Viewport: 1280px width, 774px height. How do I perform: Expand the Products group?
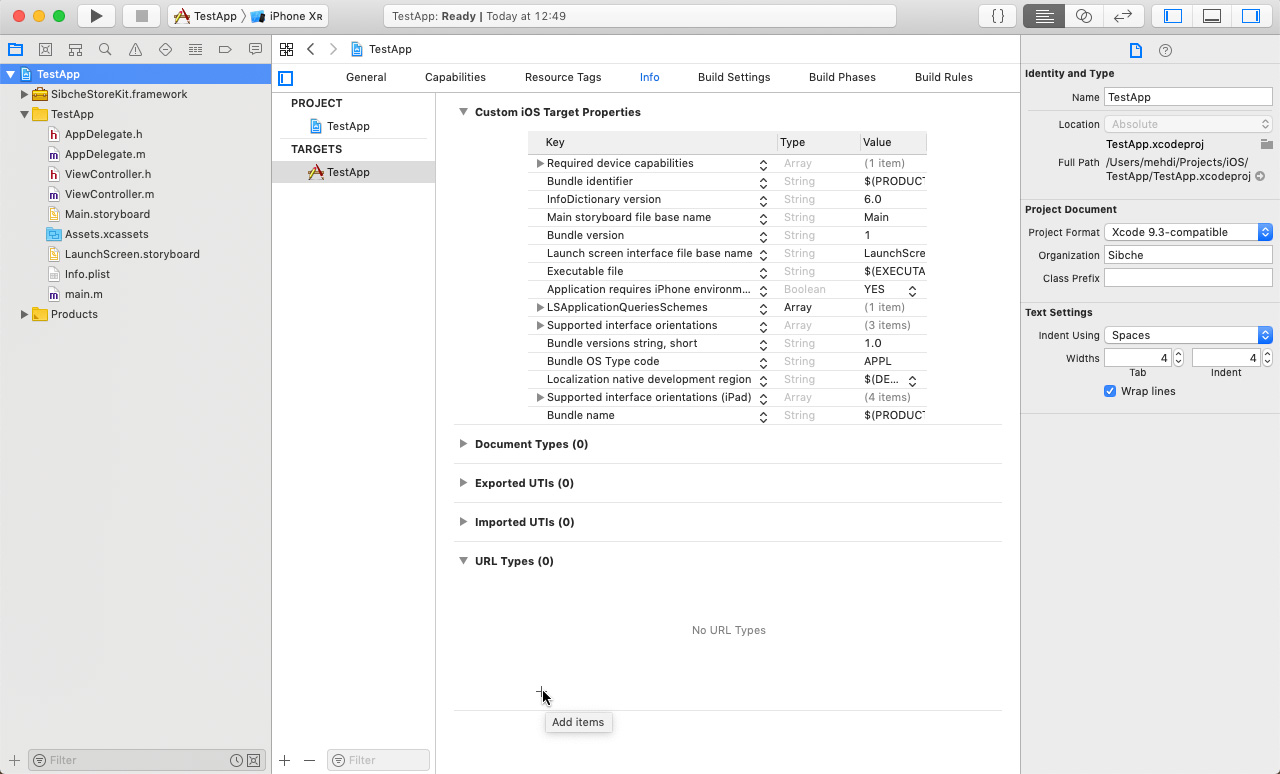[24, 314]
